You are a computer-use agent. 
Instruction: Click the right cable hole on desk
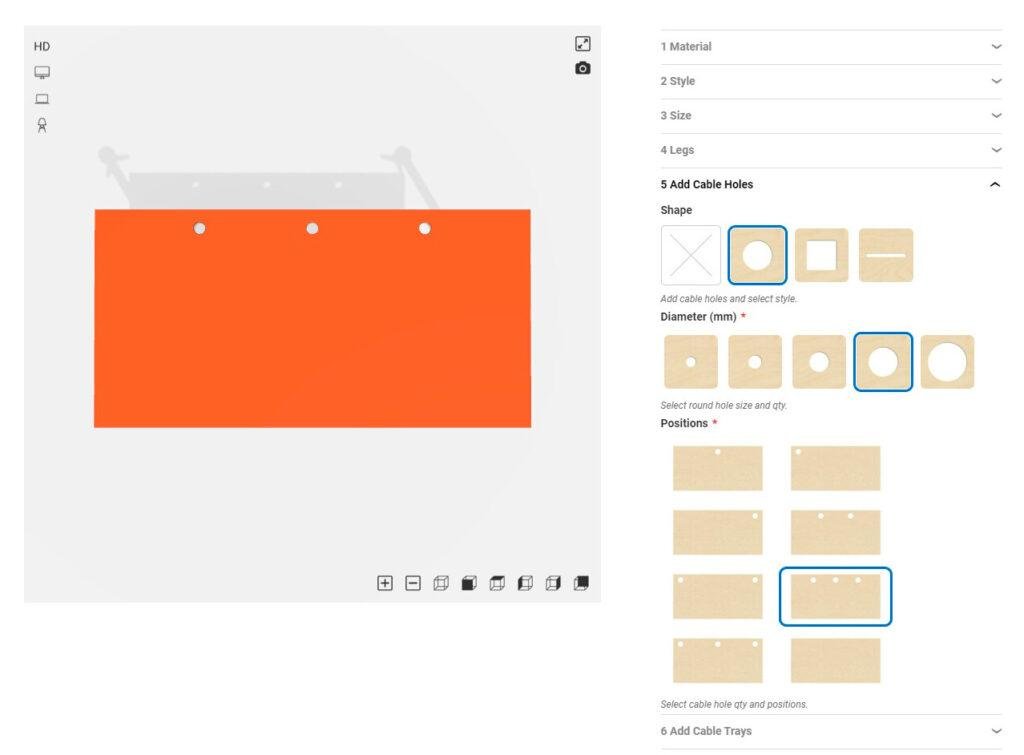point(424,228)
